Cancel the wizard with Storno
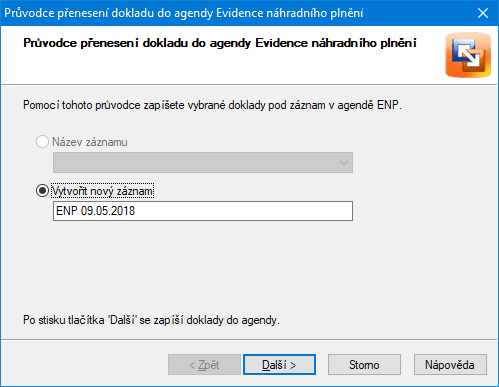 click(364, 365)
